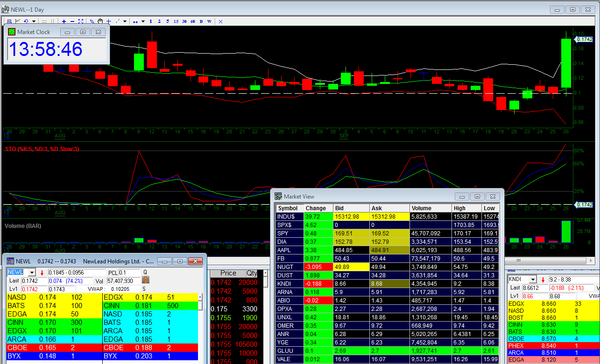Zoom in with the chart plus icon
The height and width of the screenshot is (364, 600).
[x=64, y=21]
